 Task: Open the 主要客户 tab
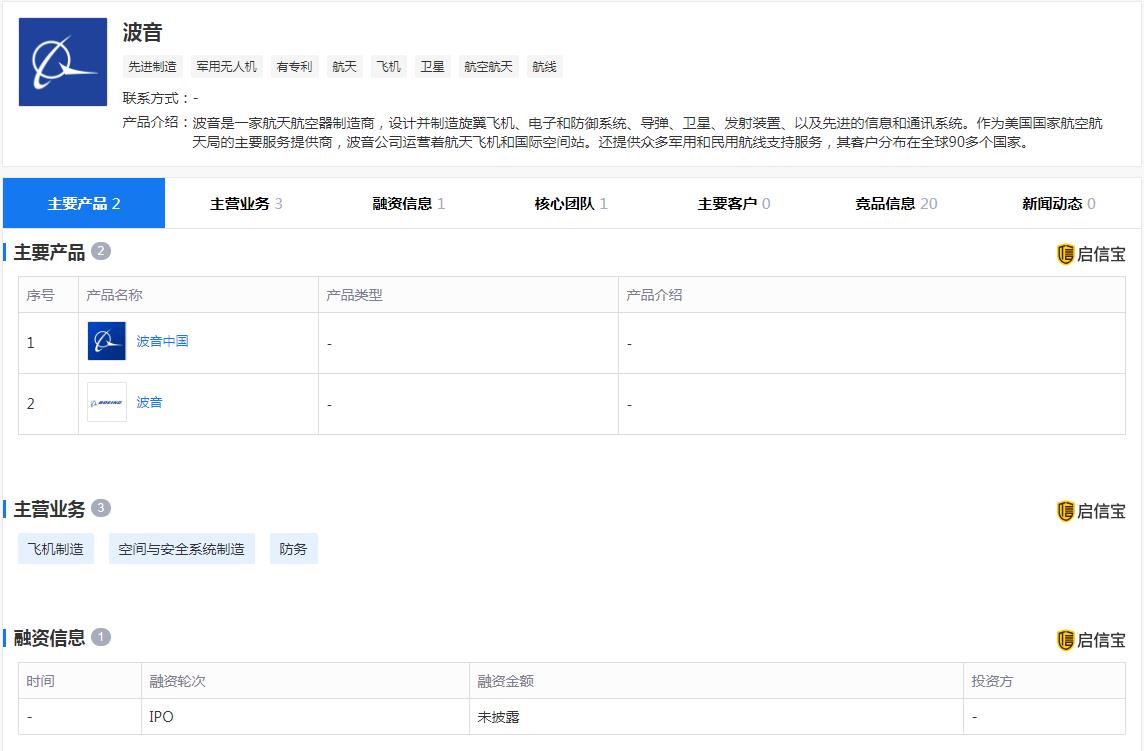[733, 204]
